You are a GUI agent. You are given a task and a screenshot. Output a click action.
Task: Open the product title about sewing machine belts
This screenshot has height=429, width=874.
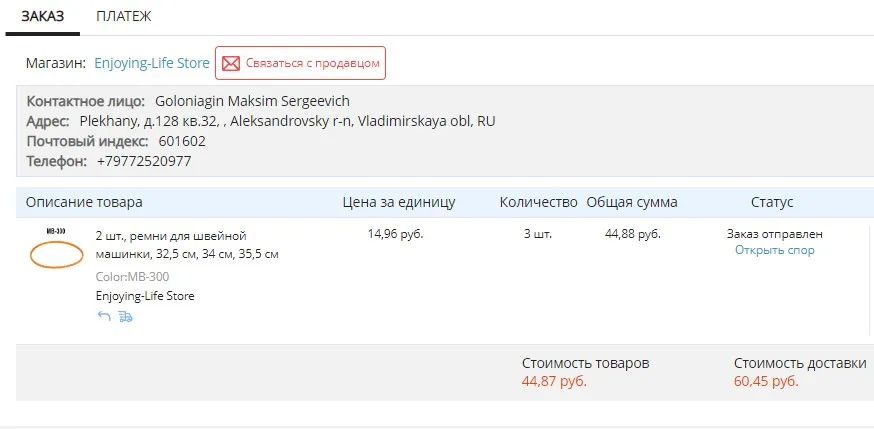[x=186, y=245]
